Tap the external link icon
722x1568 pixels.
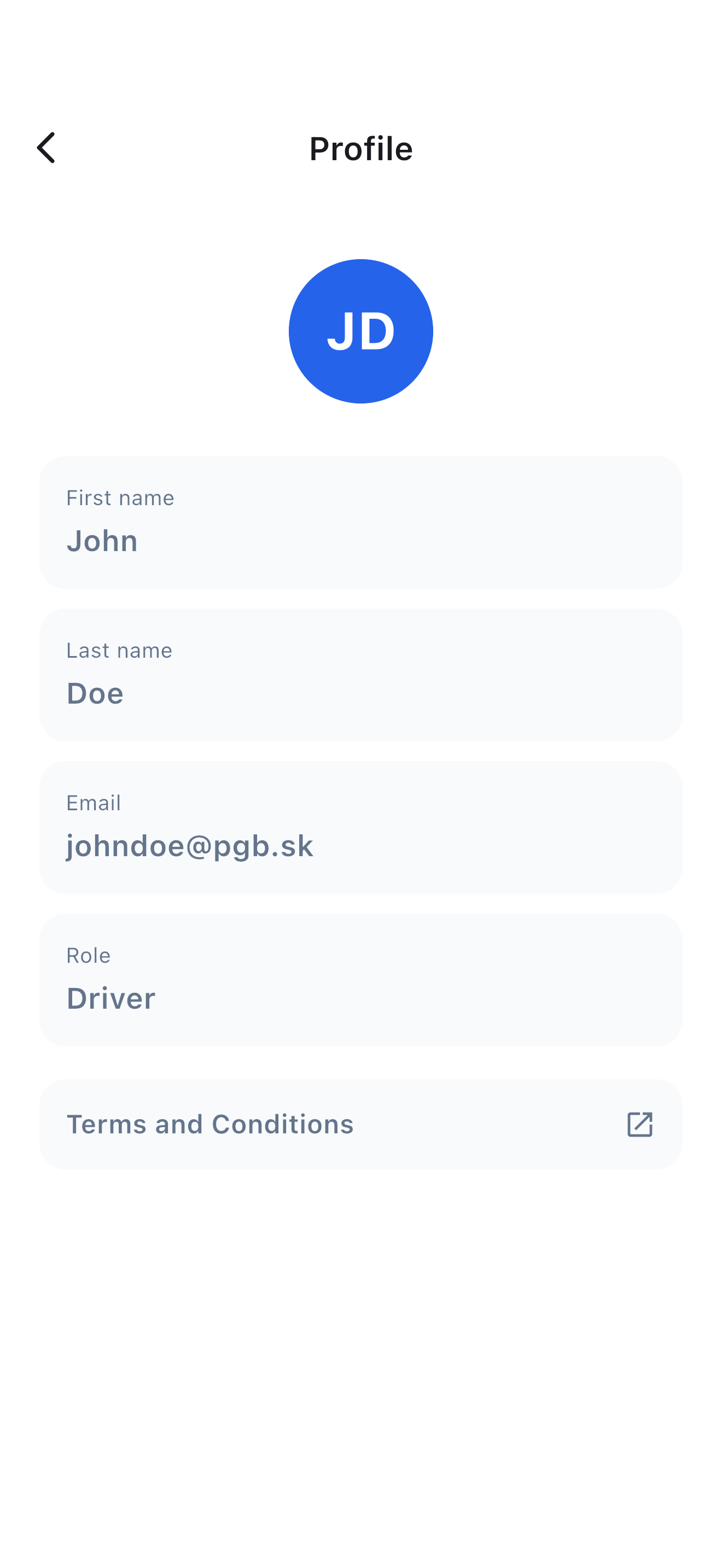[x=639, y=1124]
